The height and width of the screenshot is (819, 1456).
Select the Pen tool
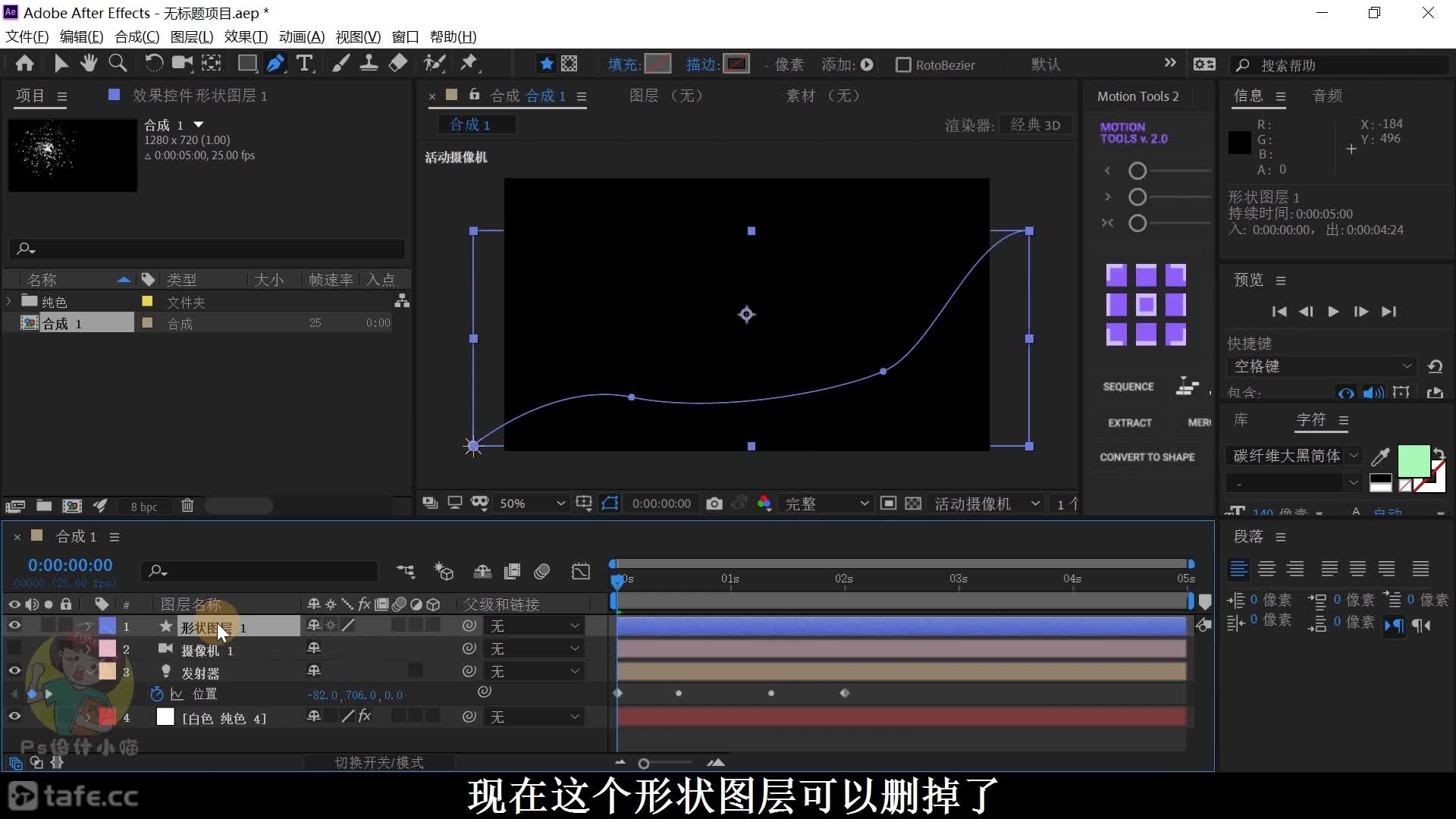pyautogui.click(x=275, y=64)
